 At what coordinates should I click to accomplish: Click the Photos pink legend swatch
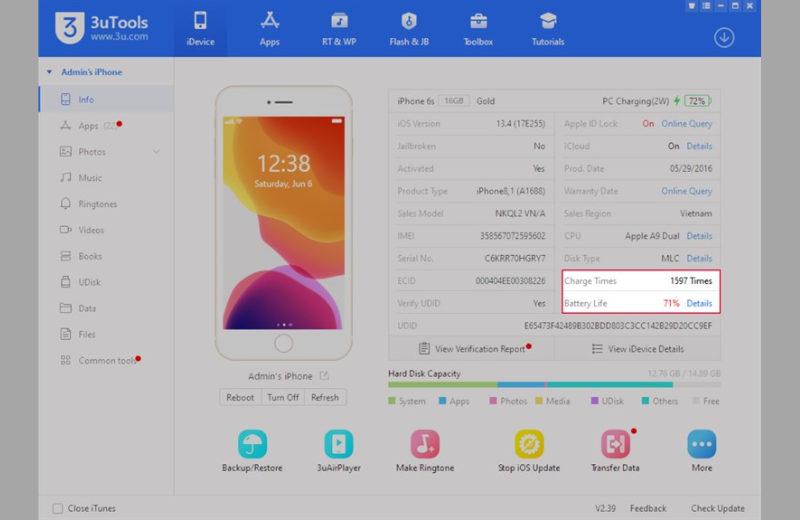point(493,401)
